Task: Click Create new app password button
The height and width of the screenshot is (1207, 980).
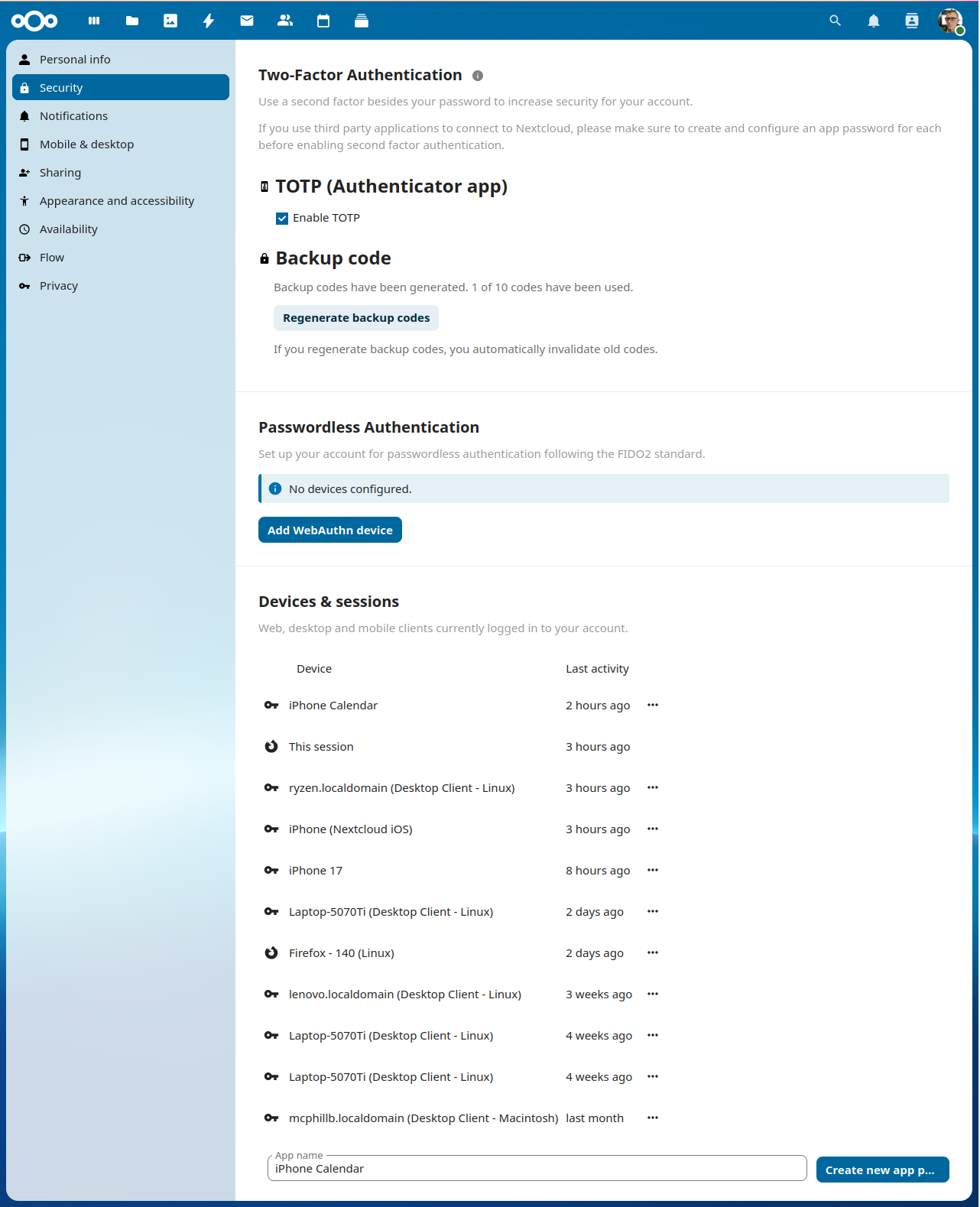Action: pos(883,1170)
